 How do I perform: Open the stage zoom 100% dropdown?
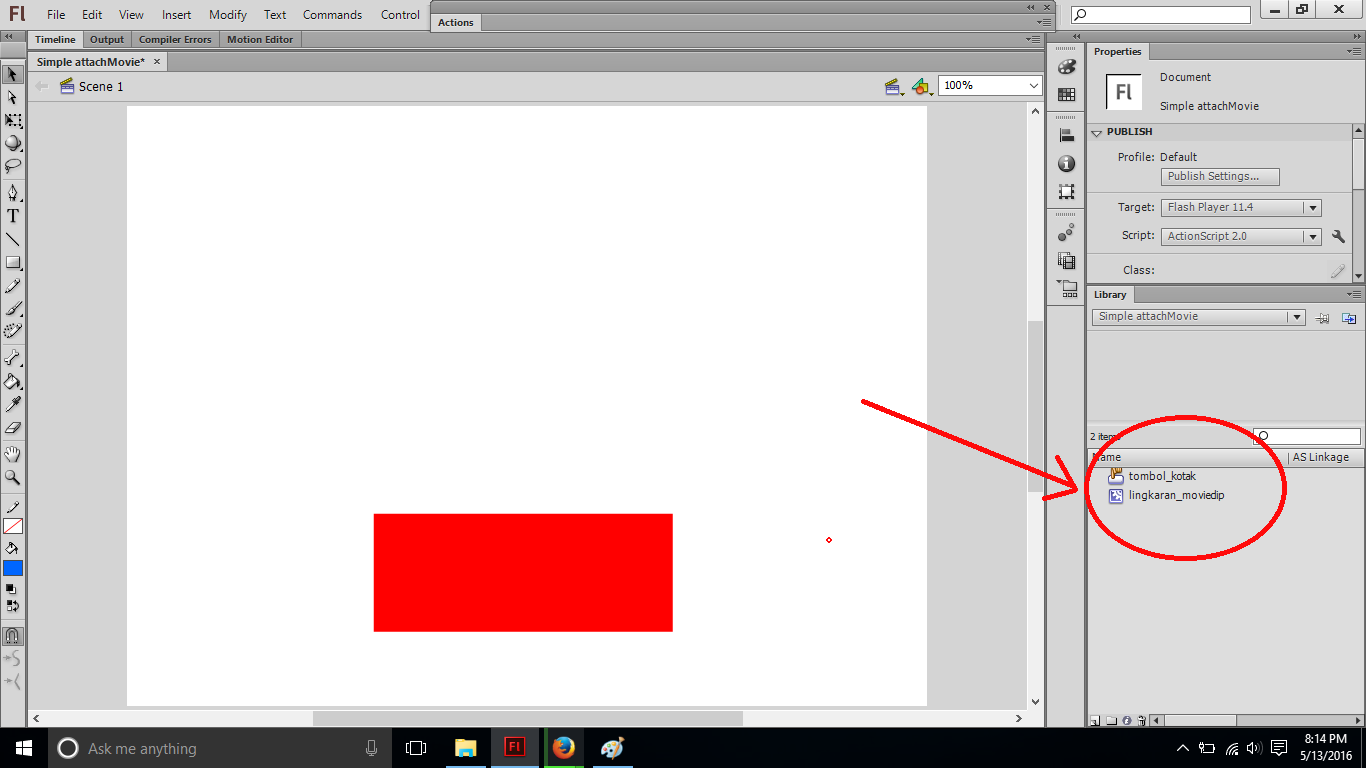1034,86
